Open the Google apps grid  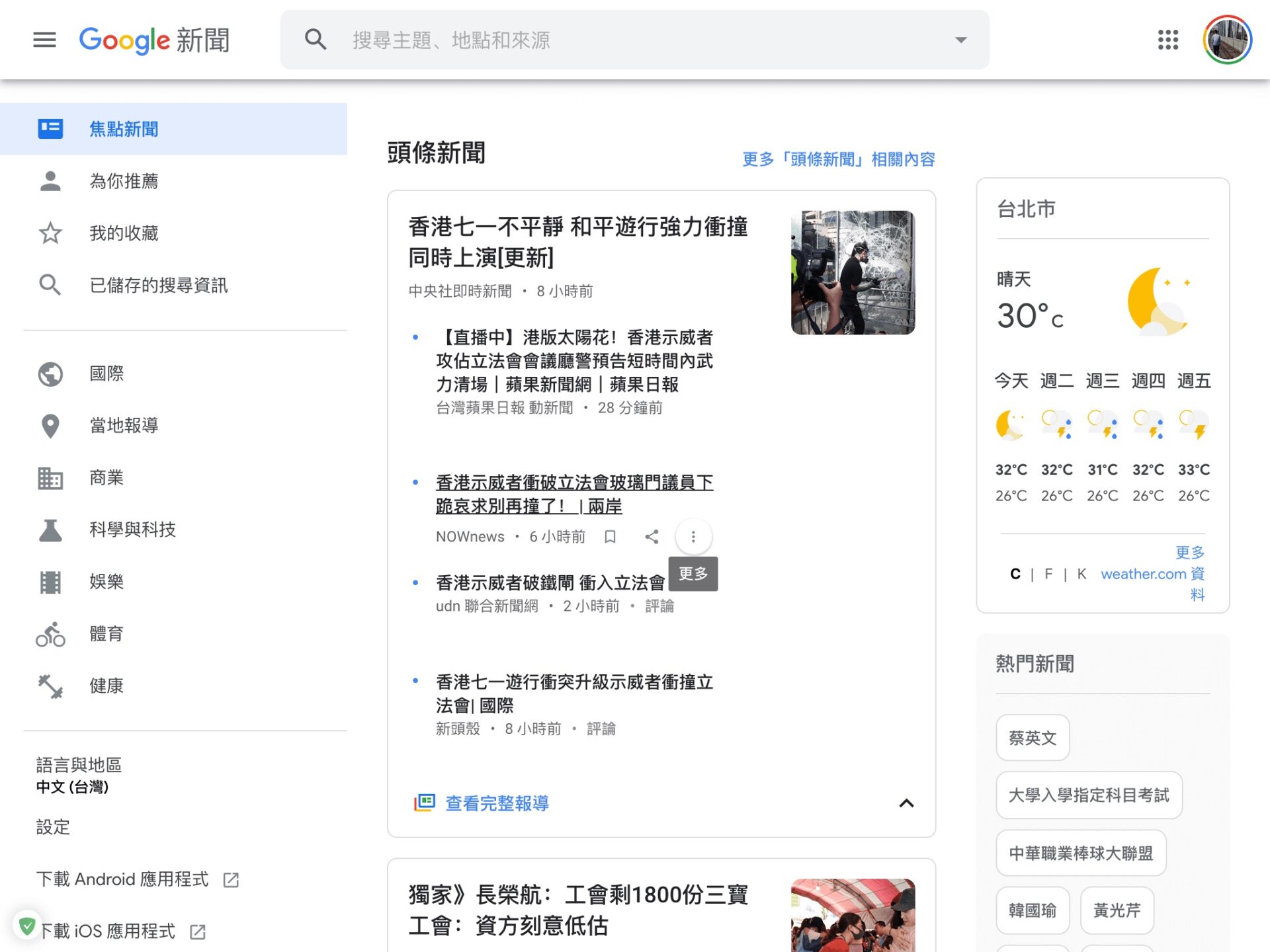tap(1168, 40)
